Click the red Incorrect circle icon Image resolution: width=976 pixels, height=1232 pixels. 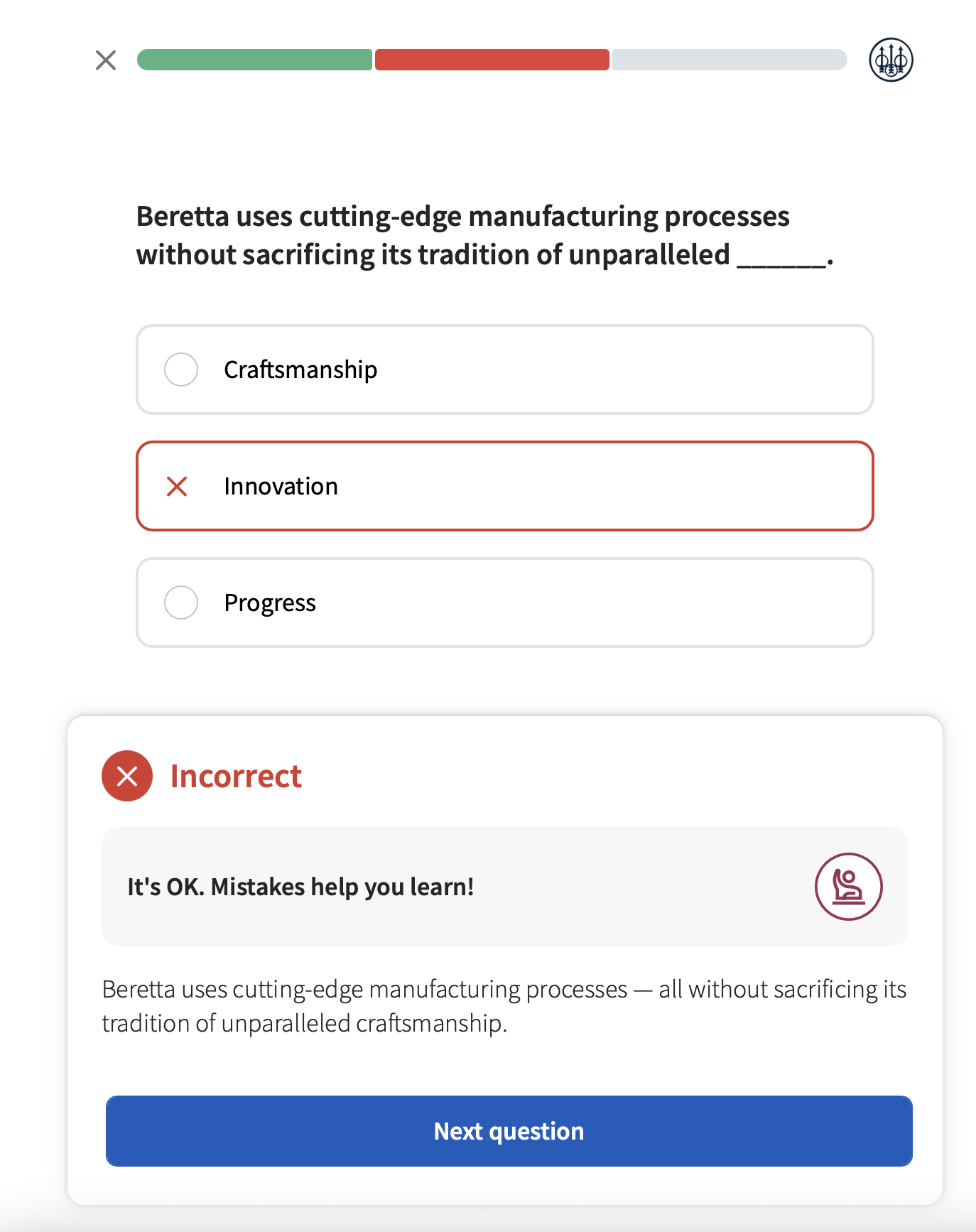point(127,776)
